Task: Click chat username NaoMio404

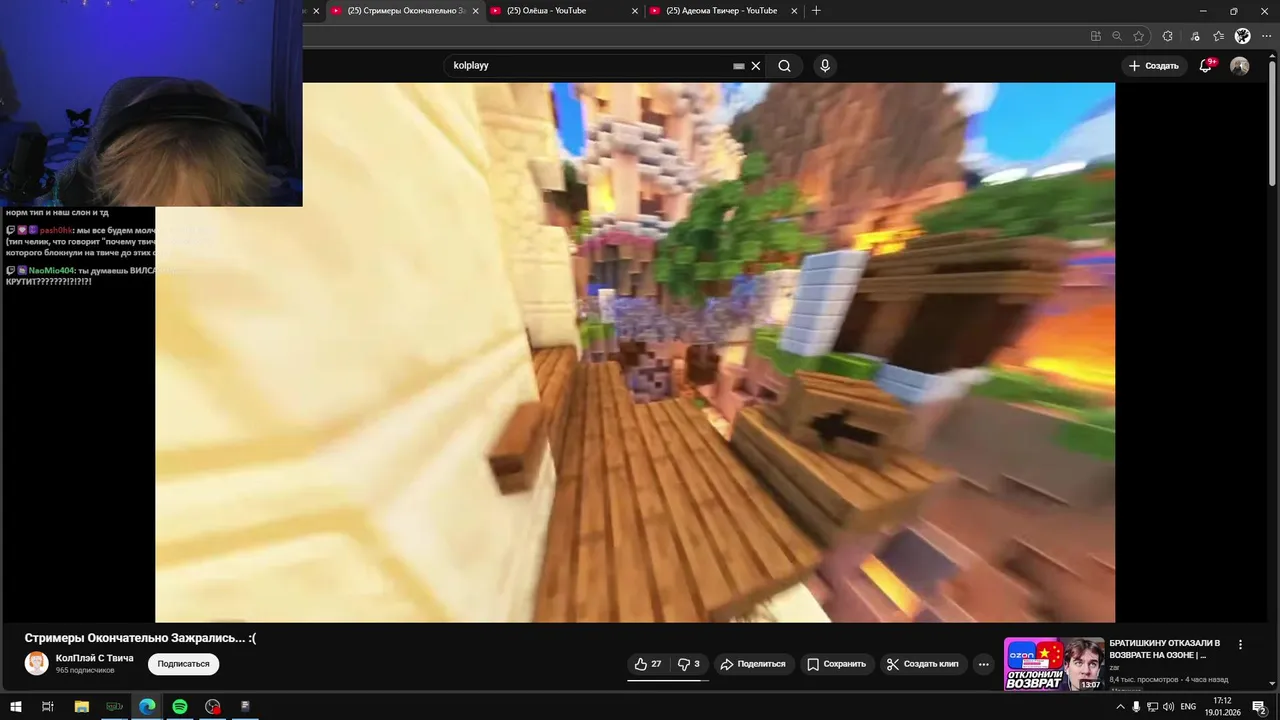Action: click(52, 271)
